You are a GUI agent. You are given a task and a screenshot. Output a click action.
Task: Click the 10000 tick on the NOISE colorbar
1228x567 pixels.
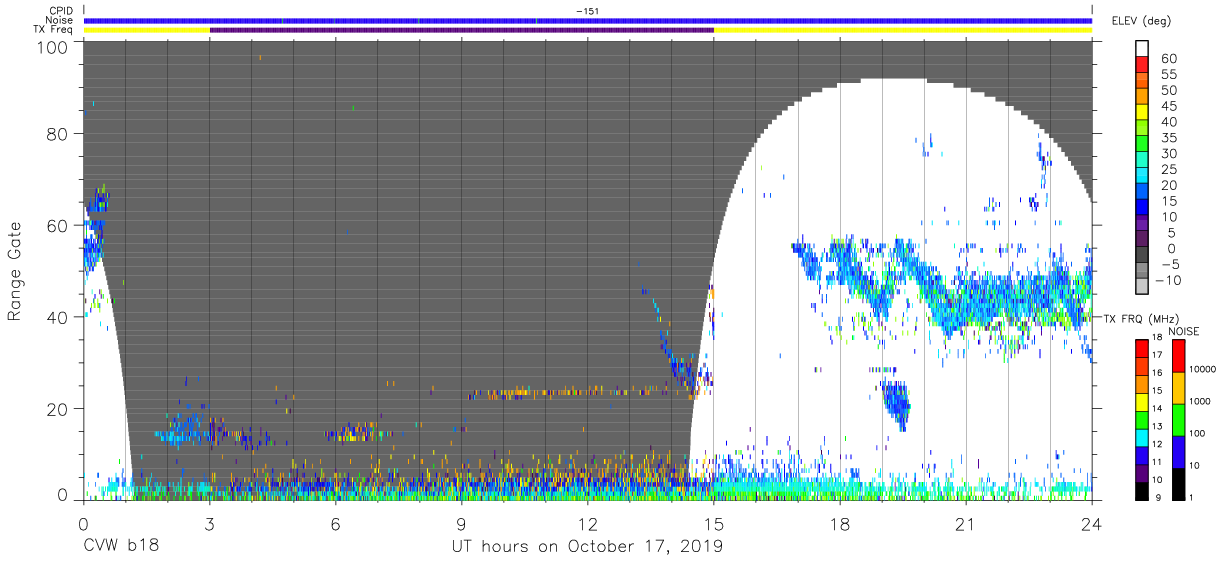pyautogui.click(x=1205, y=369)
